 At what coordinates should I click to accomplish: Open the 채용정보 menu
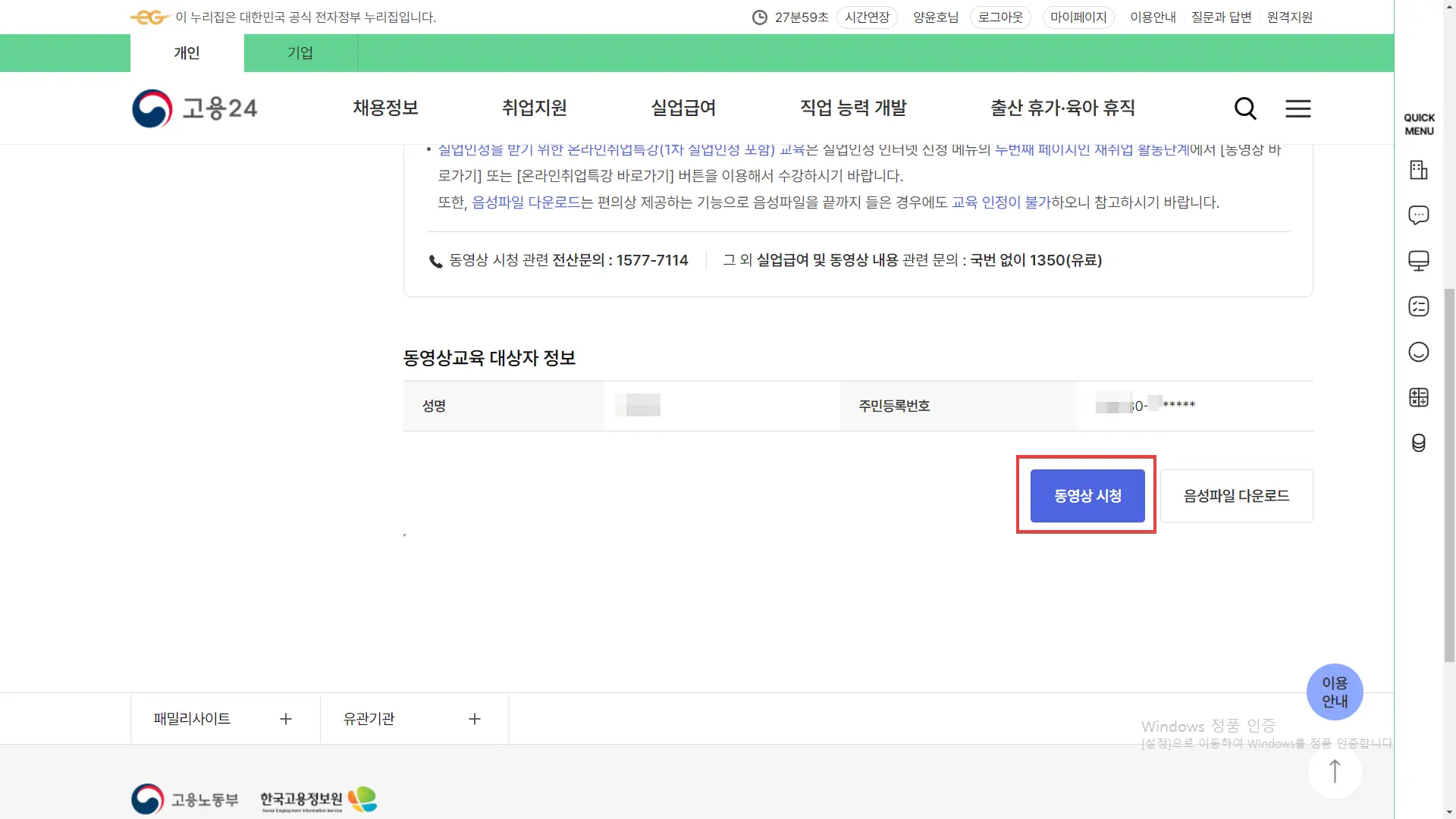click(385, 108)
